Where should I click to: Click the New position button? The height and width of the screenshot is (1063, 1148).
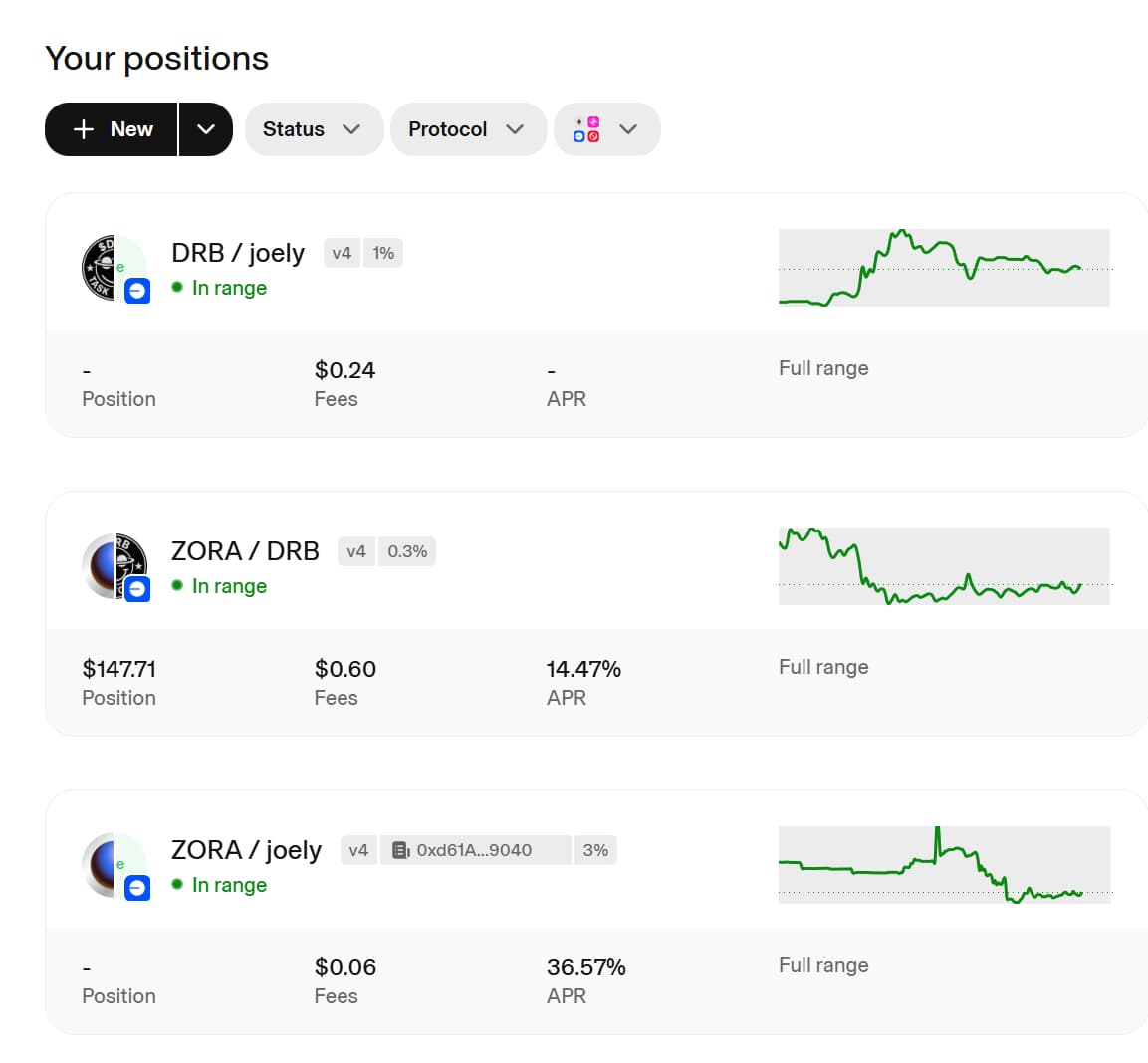pos(112,129)
